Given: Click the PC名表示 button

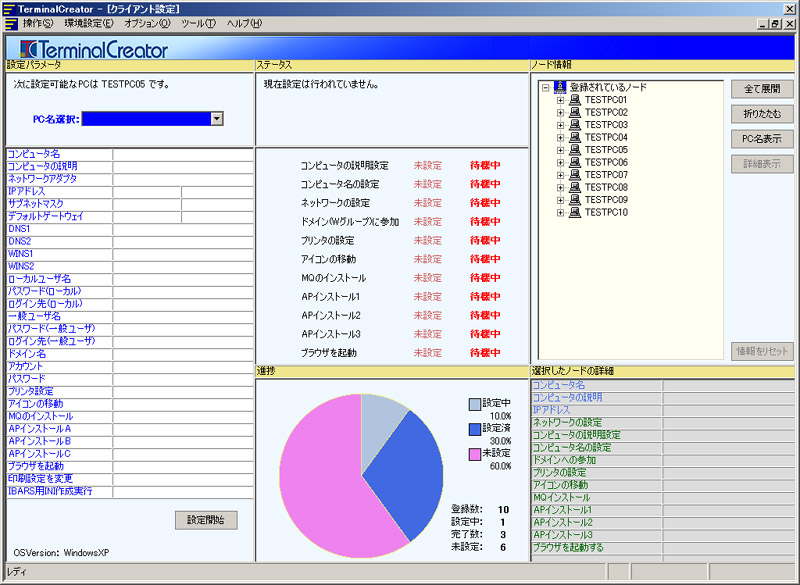Looking at the screenshot, I should 762,139.
